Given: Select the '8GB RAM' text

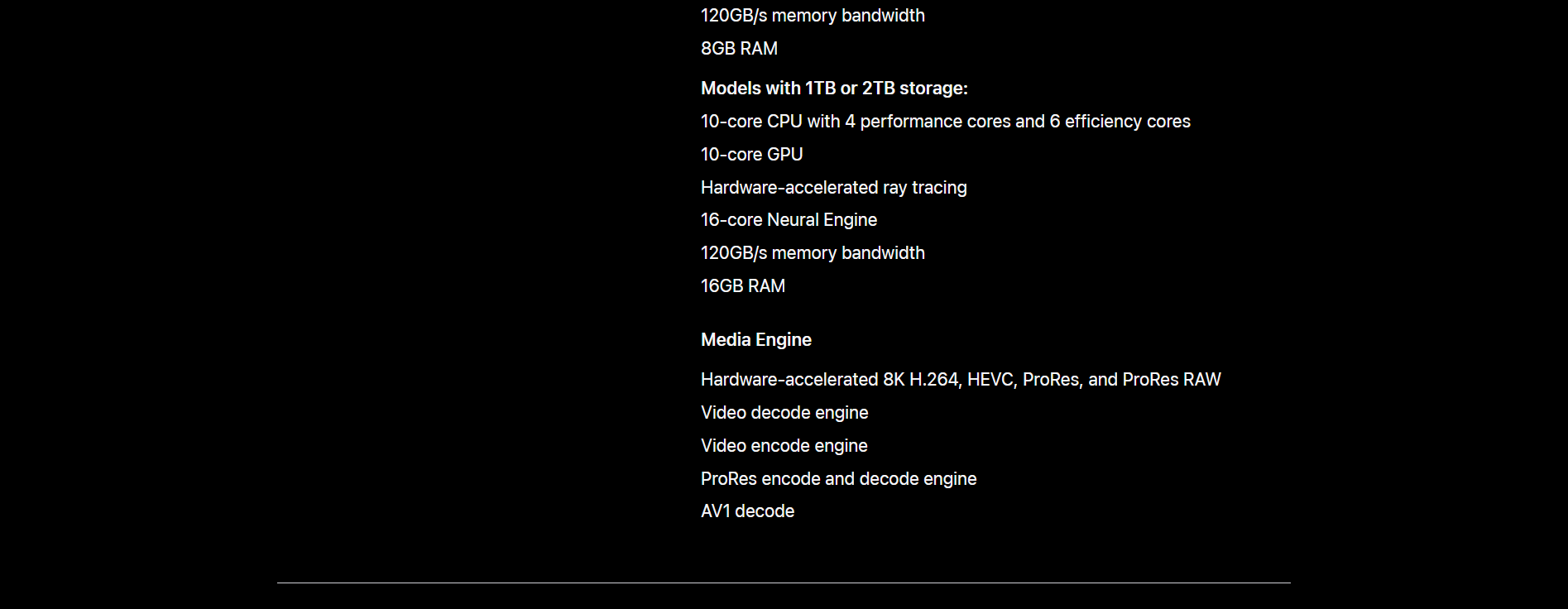Looking at the screenshot, I should 739,49.
